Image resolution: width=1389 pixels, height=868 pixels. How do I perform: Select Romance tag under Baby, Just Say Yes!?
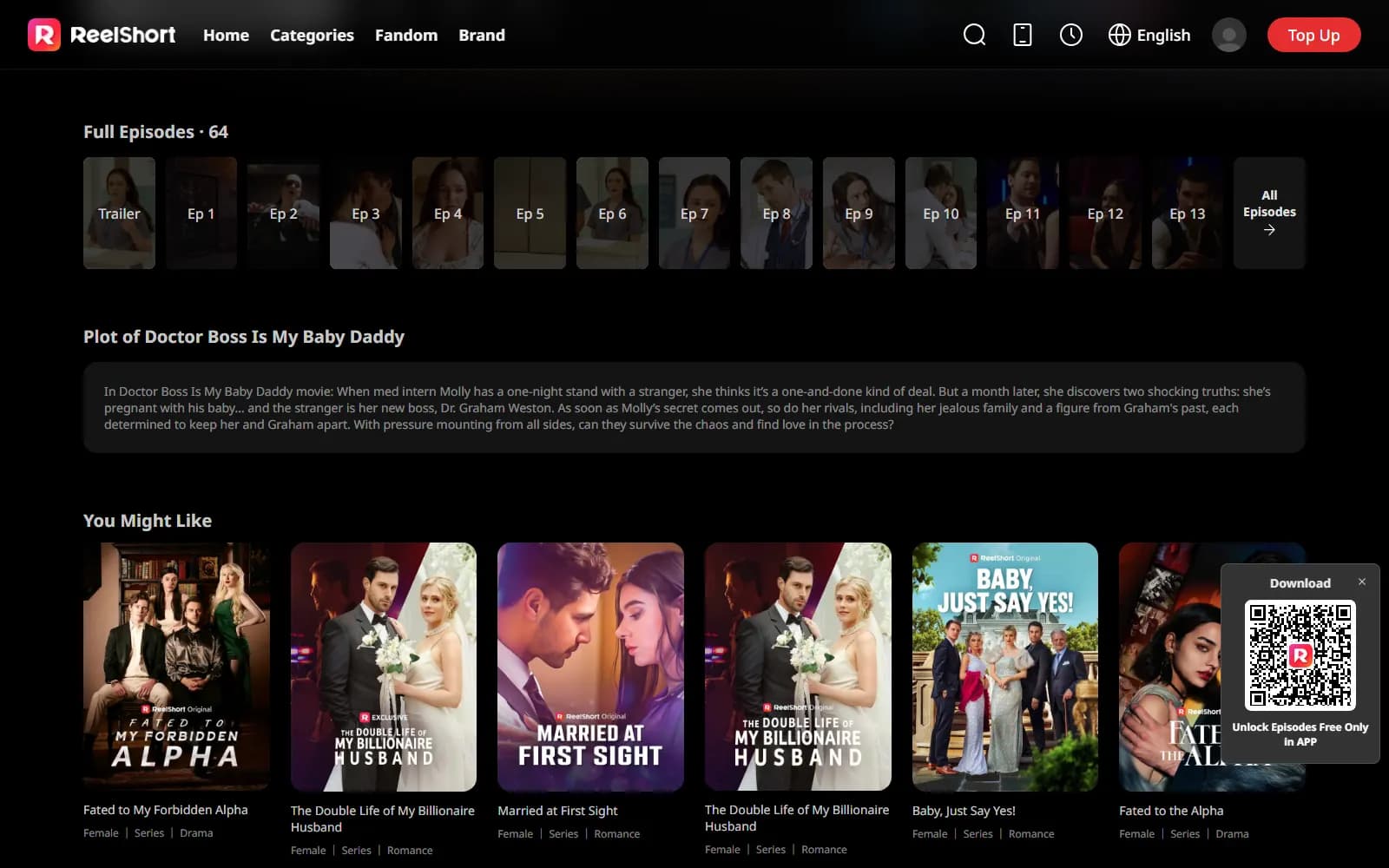(1031, 834)
